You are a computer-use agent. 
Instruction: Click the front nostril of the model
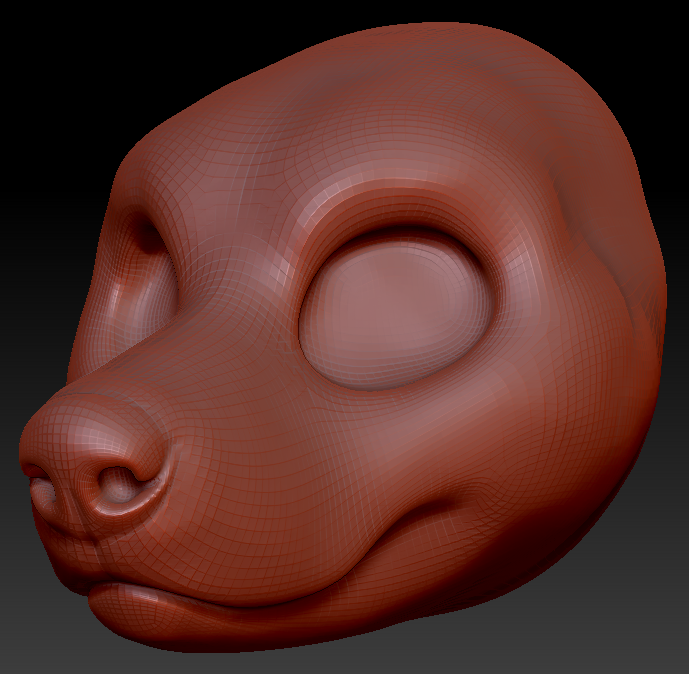point(119,485)
